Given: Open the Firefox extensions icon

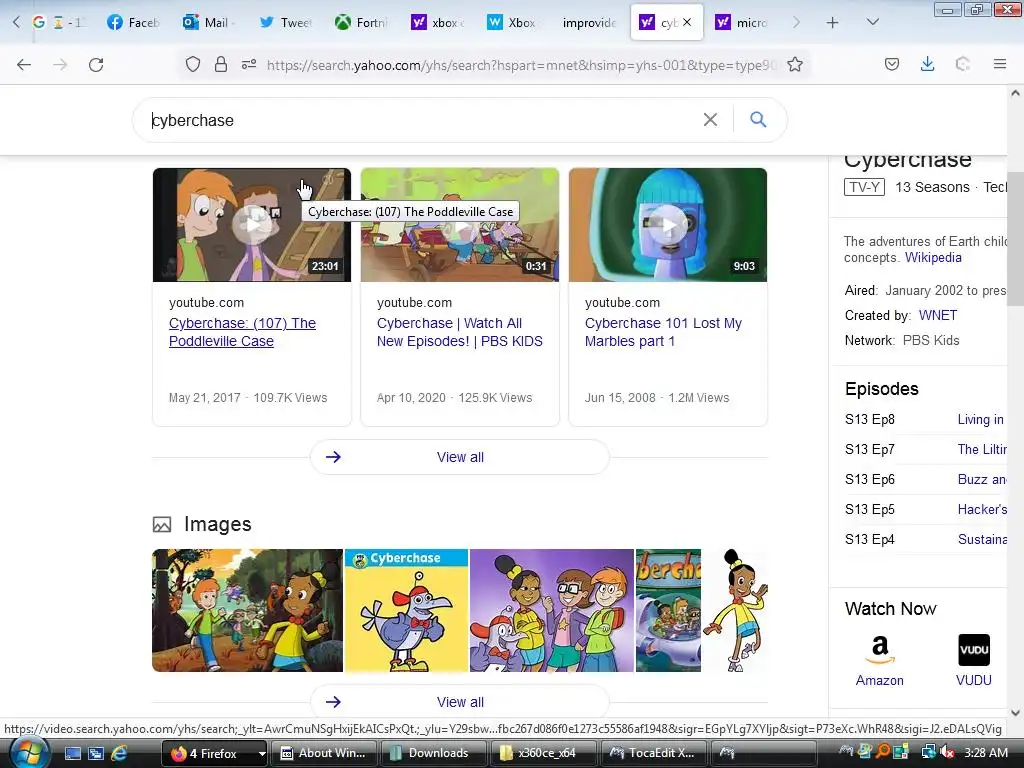Looking at the screenshot, I should click(x=963, y=65).
